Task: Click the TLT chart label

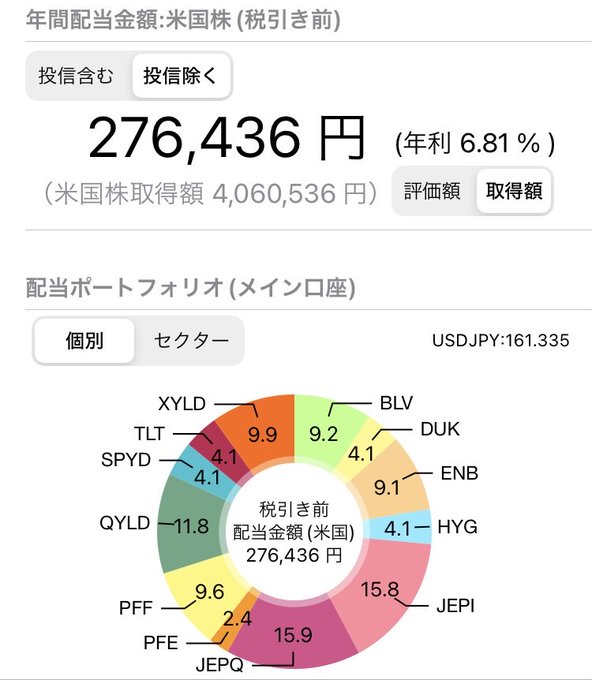Action: [150, 433]
